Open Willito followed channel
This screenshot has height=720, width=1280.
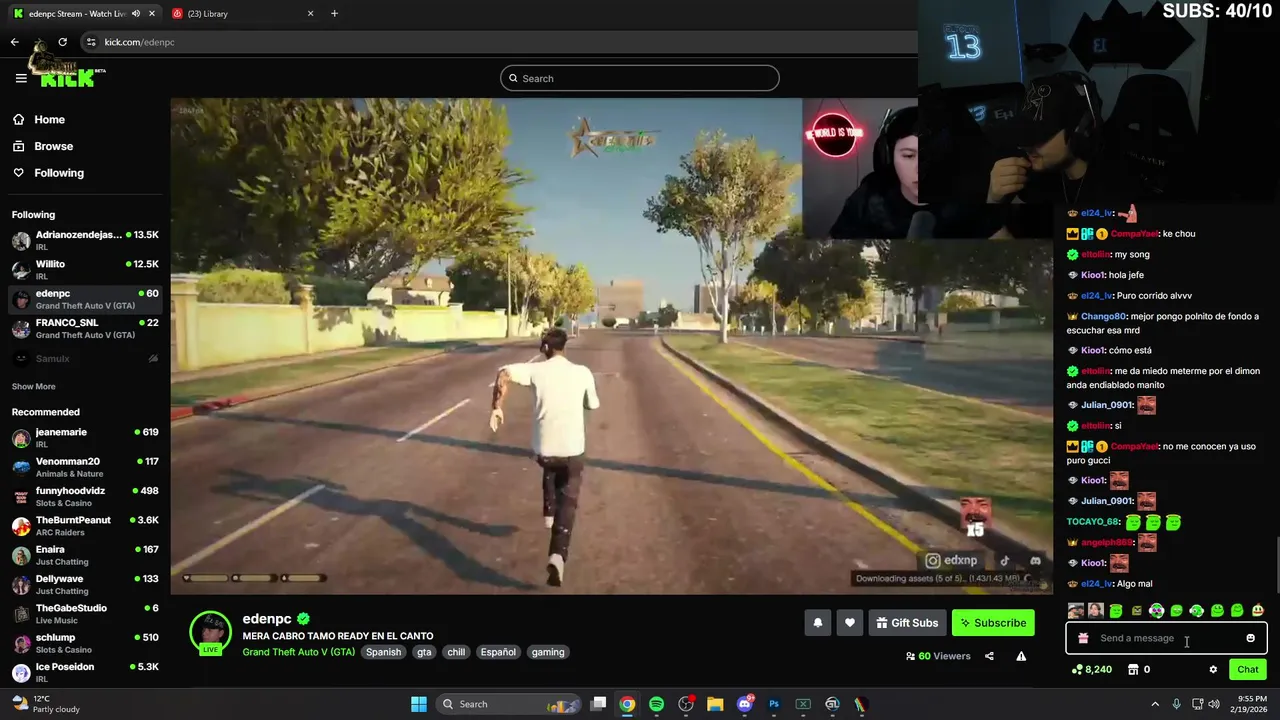click(85, 269)
